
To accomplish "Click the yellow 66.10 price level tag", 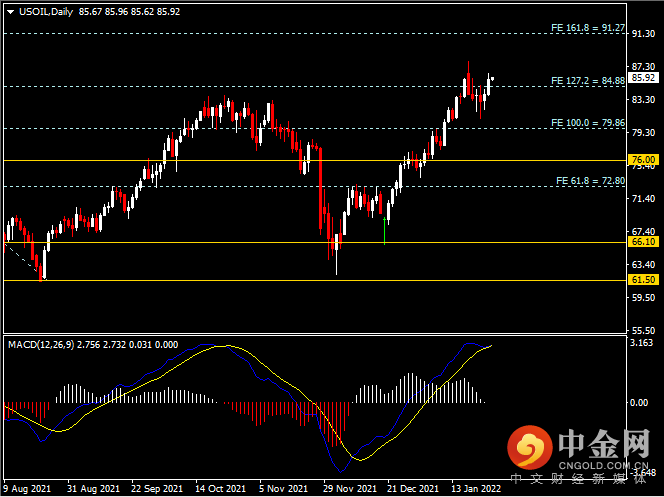I will coord(643,242).
